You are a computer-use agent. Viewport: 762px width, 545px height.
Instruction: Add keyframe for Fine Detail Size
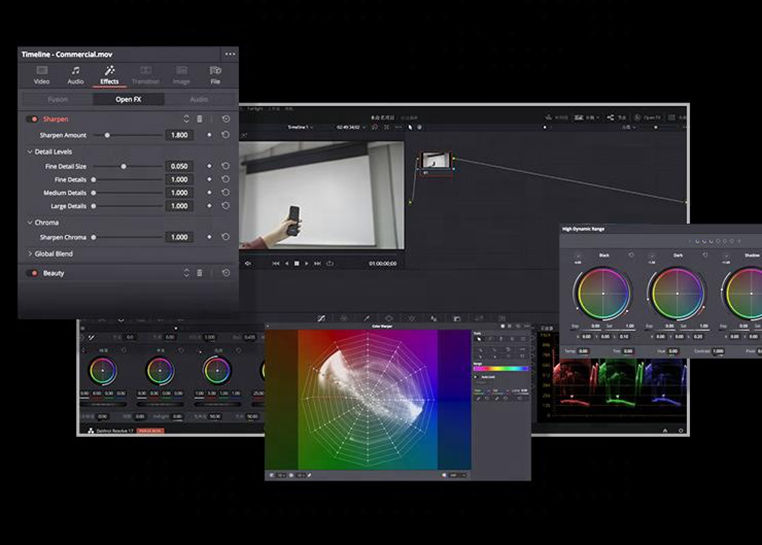tap(209, 166)
